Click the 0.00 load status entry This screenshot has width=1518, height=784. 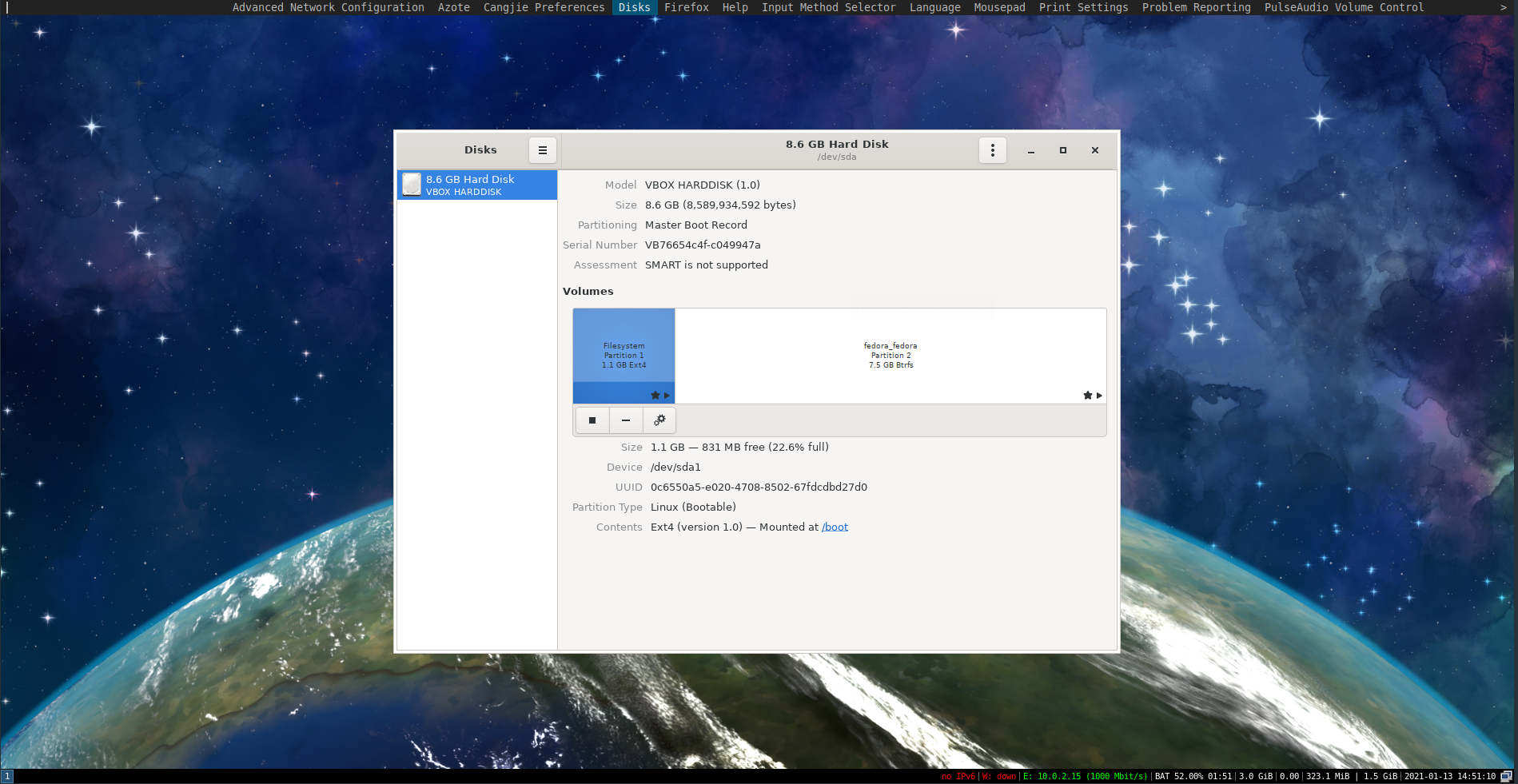click(1289, 776)
